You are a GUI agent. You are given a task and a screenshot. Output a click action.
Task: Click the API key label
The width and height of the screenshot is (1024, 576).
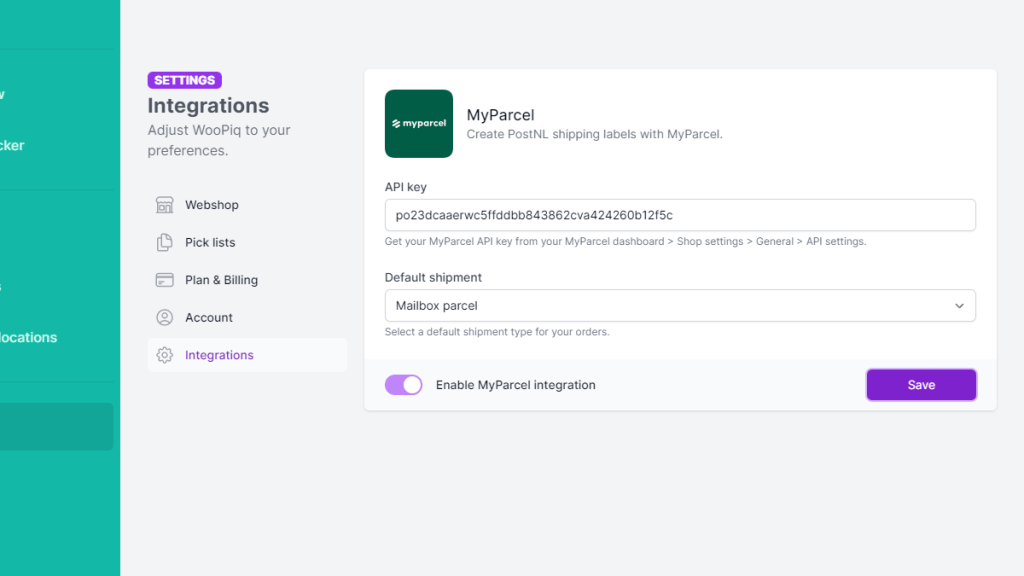(x=406, y=187)
